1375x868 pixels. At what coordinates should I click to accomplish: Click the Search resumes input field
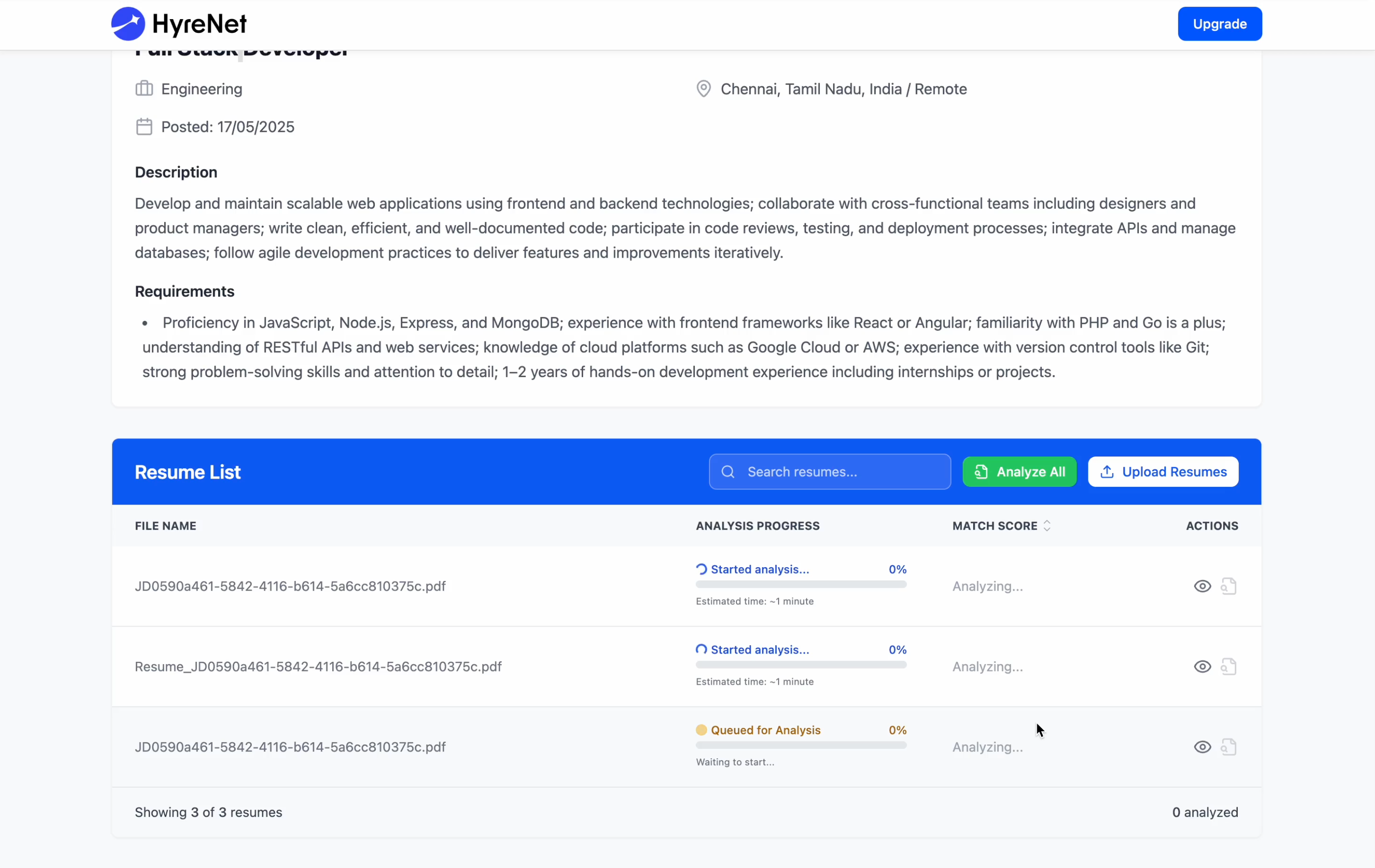pos(839,471)
